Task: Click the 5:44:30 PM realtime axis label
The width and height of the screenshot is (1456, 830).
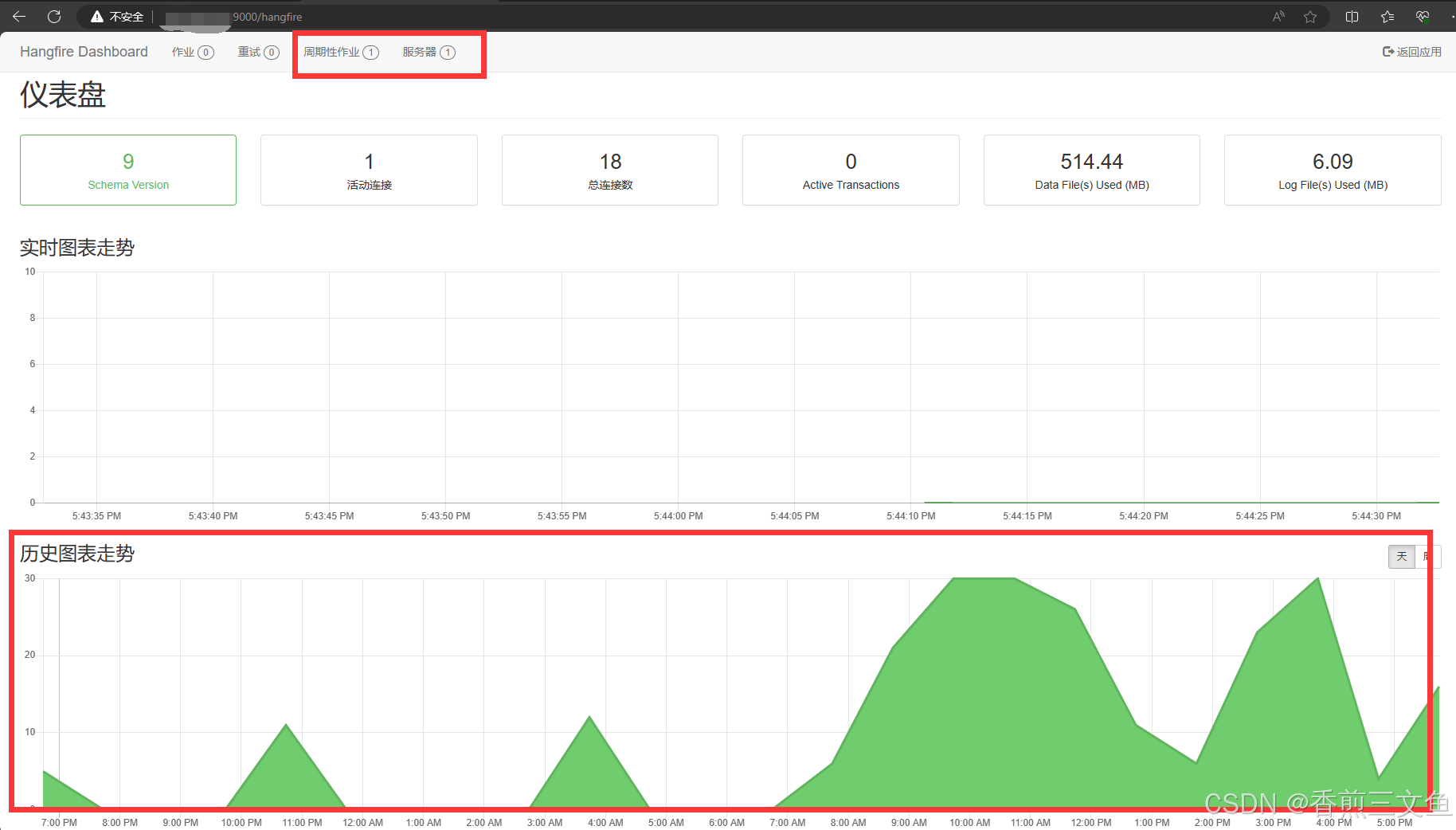Action: click(x=1376, y=516)
